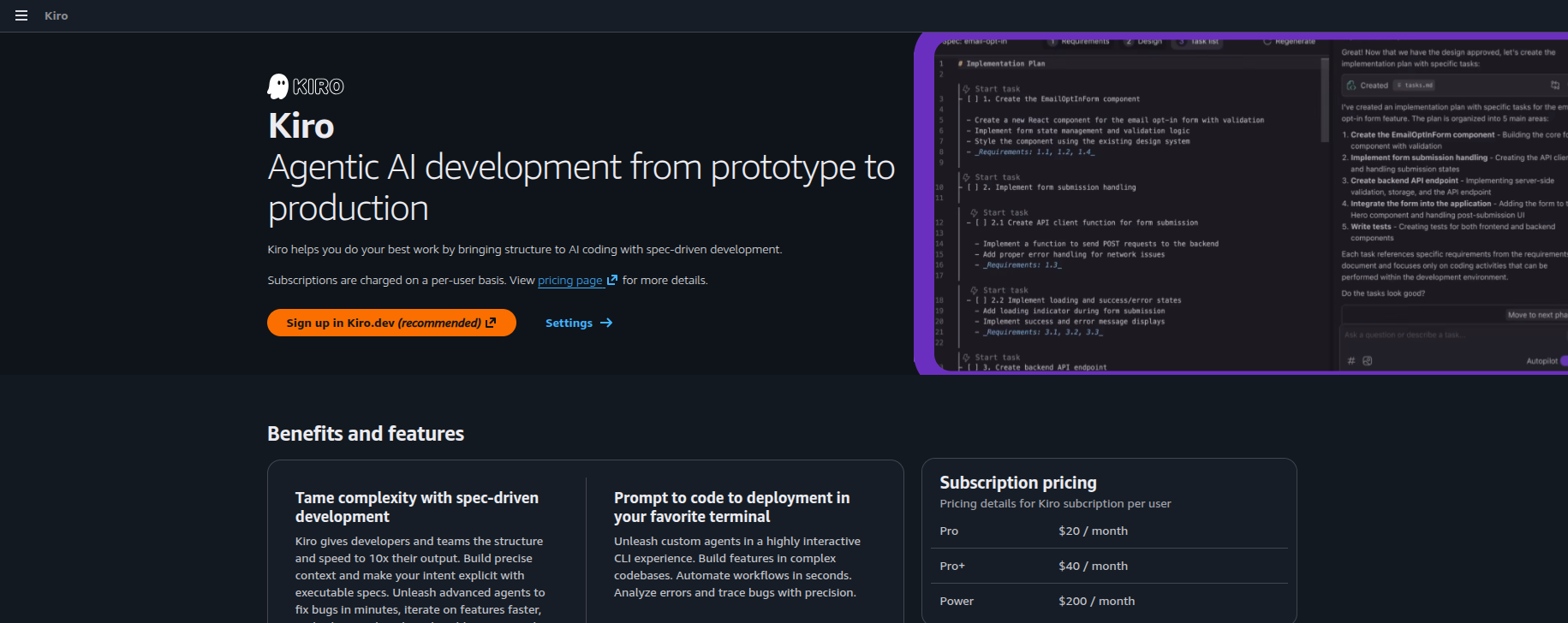Follow the pricing page link
The image size is (1568, 623).
577,281
